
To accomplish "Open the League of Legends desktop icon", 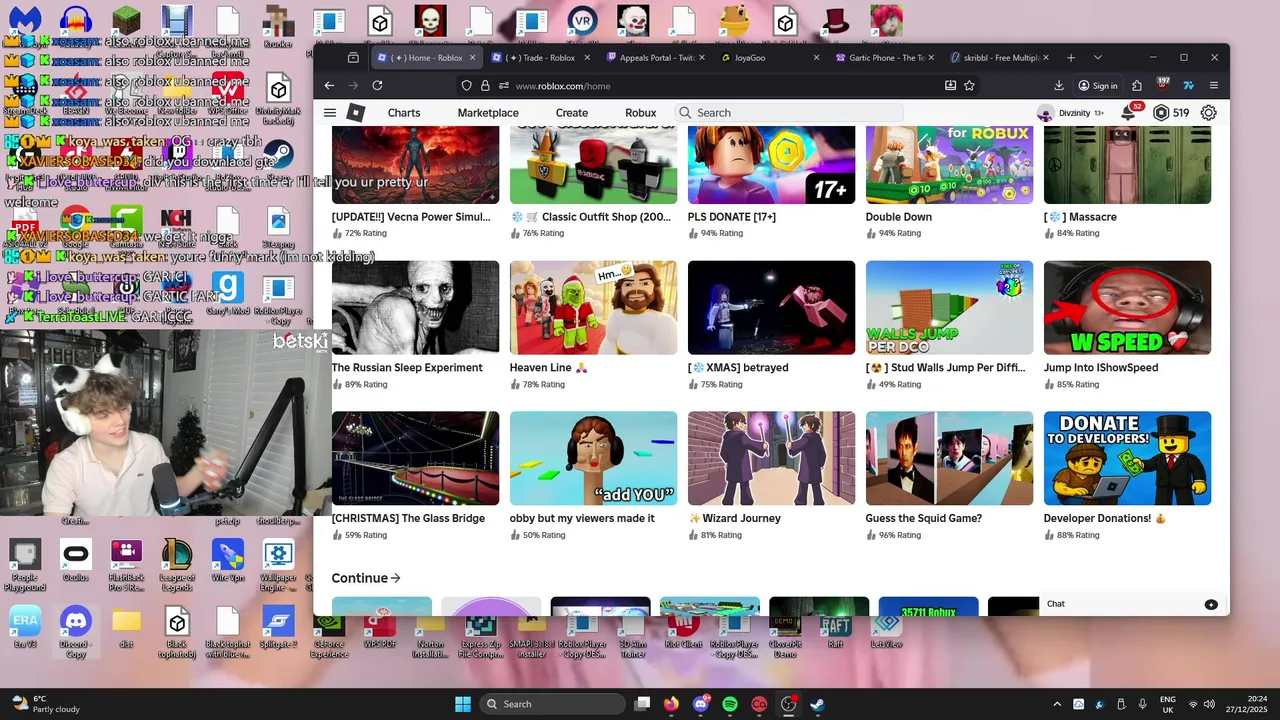I will [177, 565].
